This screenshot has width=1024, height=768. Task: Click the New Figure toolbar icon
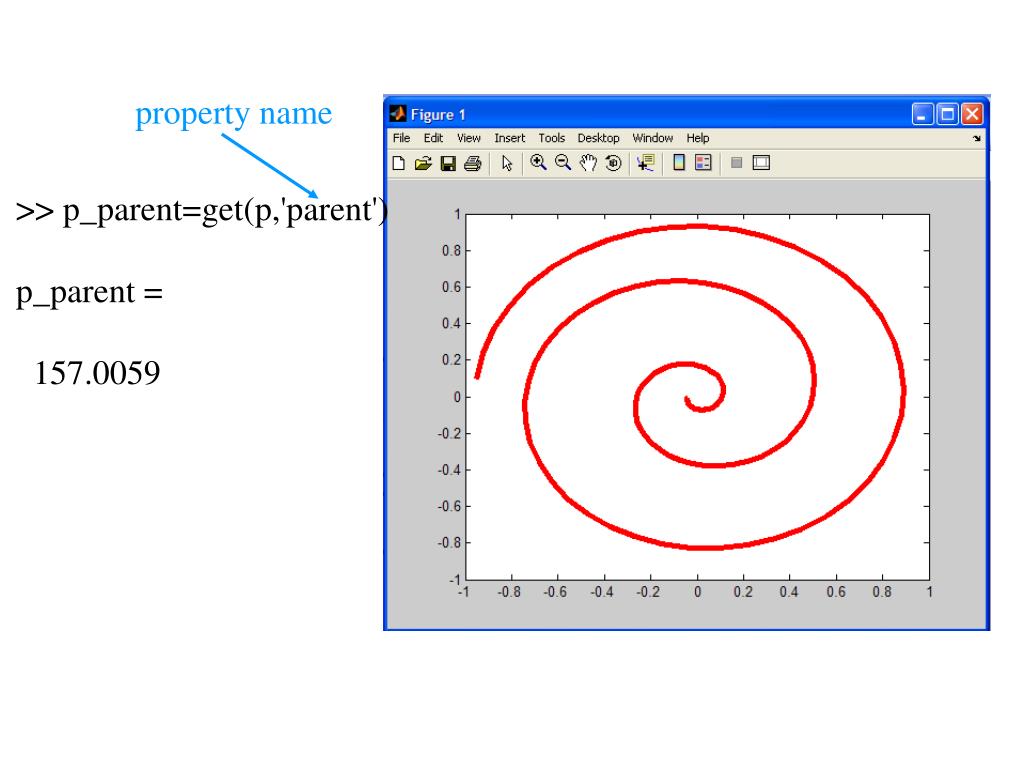pos(398,163)
